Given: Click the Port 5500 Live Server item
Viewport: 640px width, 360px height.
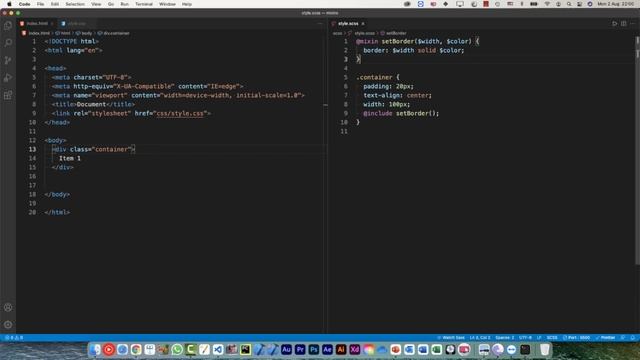Looking at the screenshot, I should [576, 338].
